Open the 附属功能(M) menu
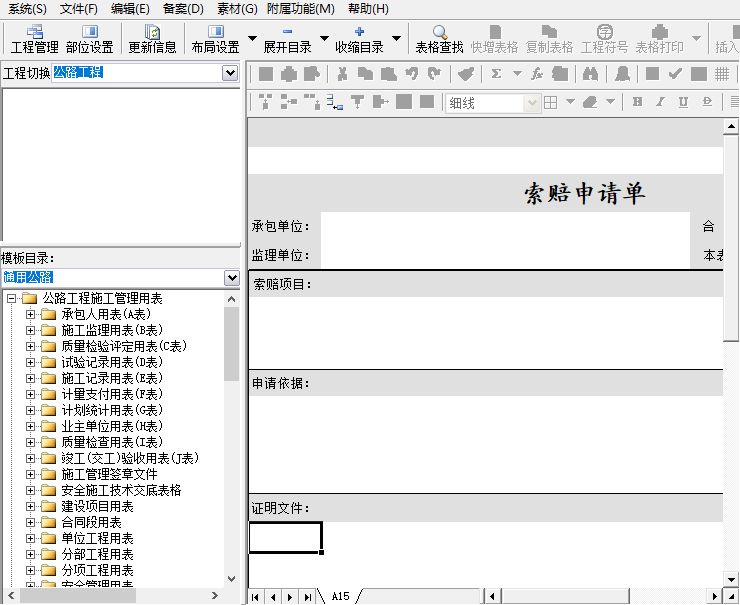The width and height of the screenshot is (740, 605). click(301, 9)
